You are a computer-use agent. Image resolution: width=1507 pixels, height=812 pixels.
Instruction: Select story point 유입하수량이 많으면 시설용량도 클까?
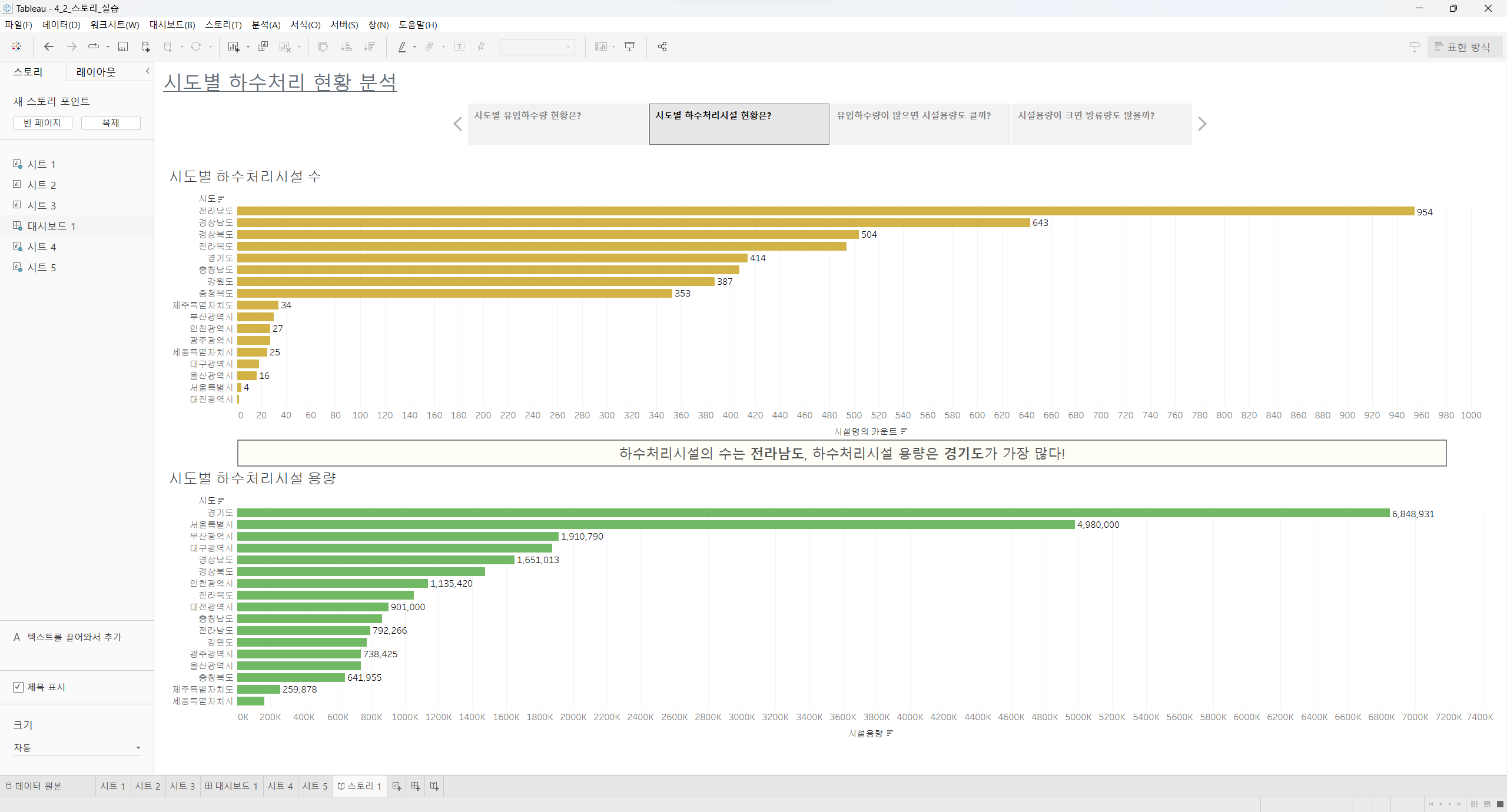click(x=921, y=124)
